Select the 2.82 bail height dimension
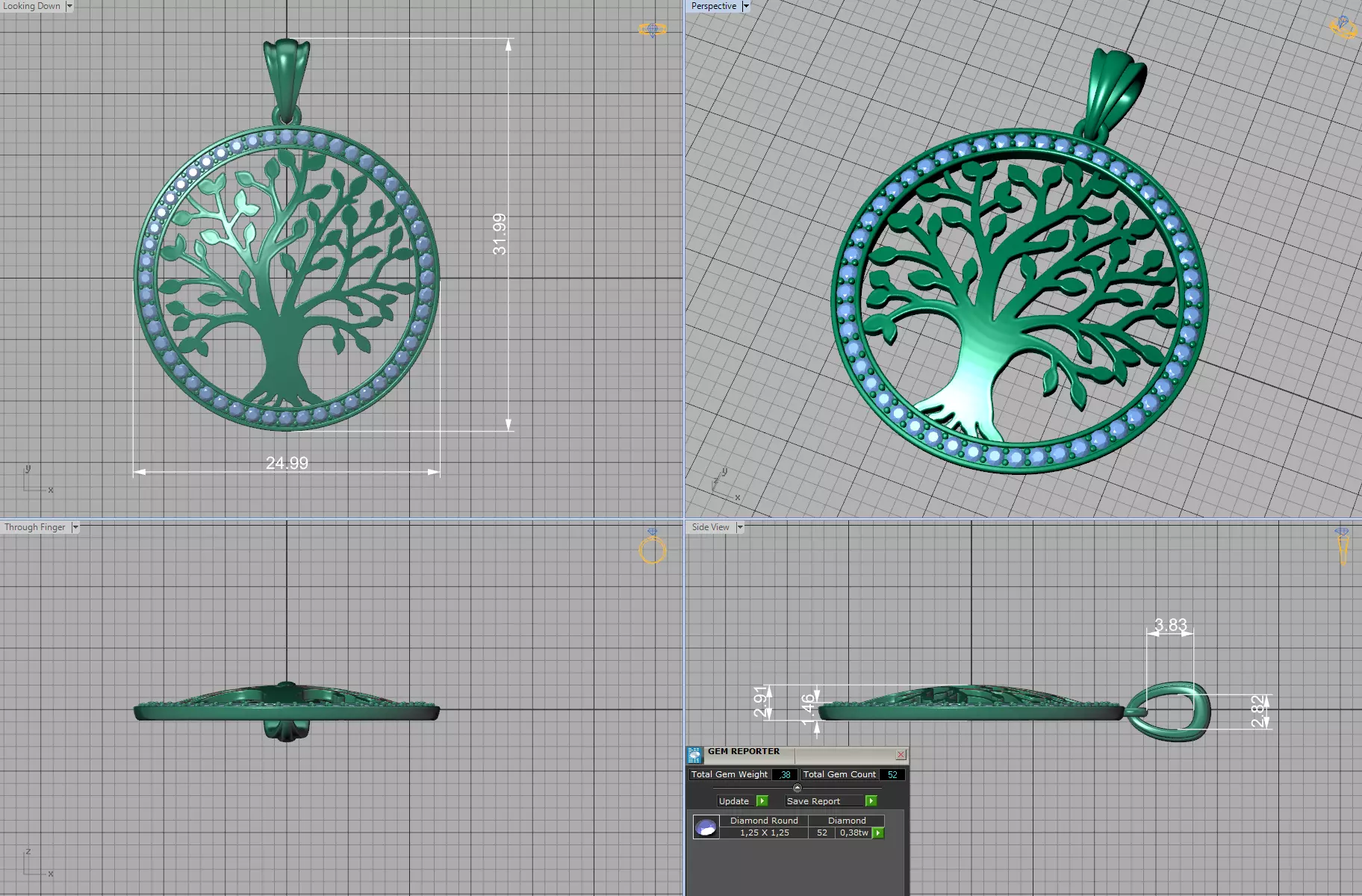The width and height of the screenshot is (1362, 896). [x=1259, y=711]
